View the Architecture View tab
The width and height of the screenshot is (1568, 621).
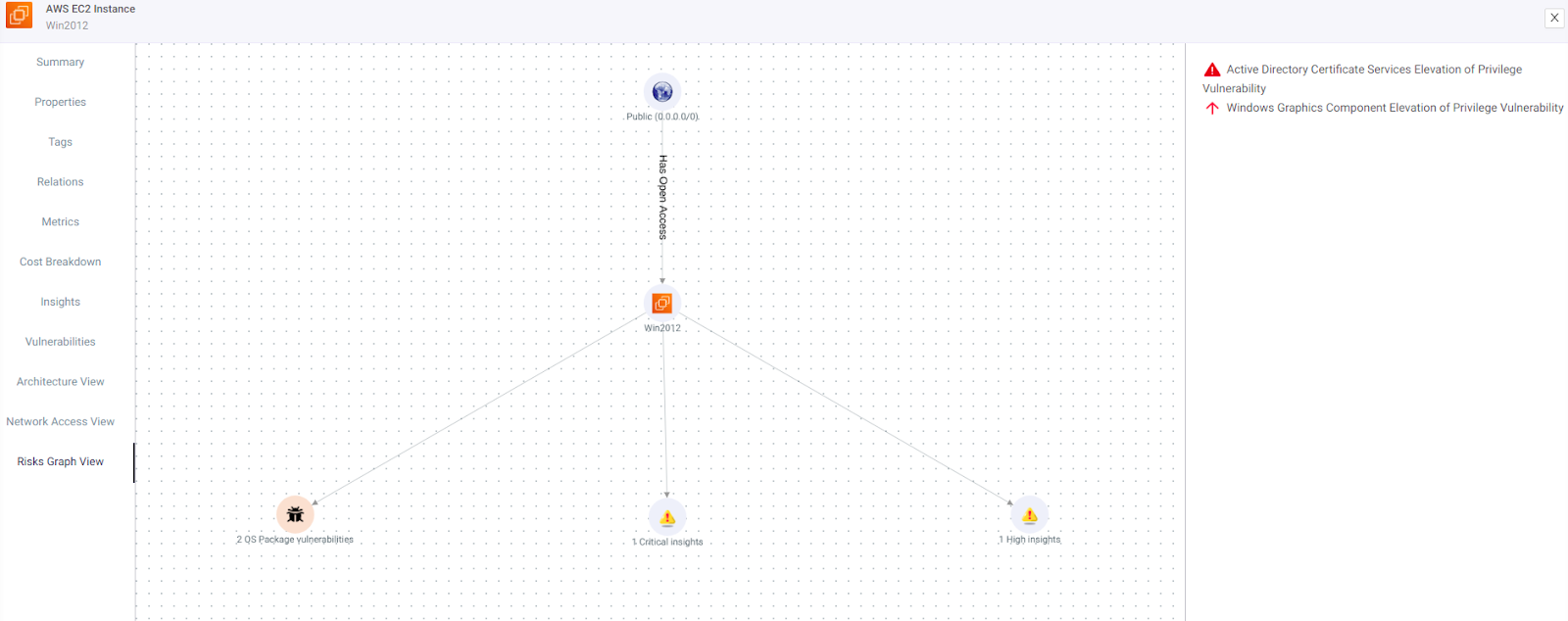[x=61, y=382]
